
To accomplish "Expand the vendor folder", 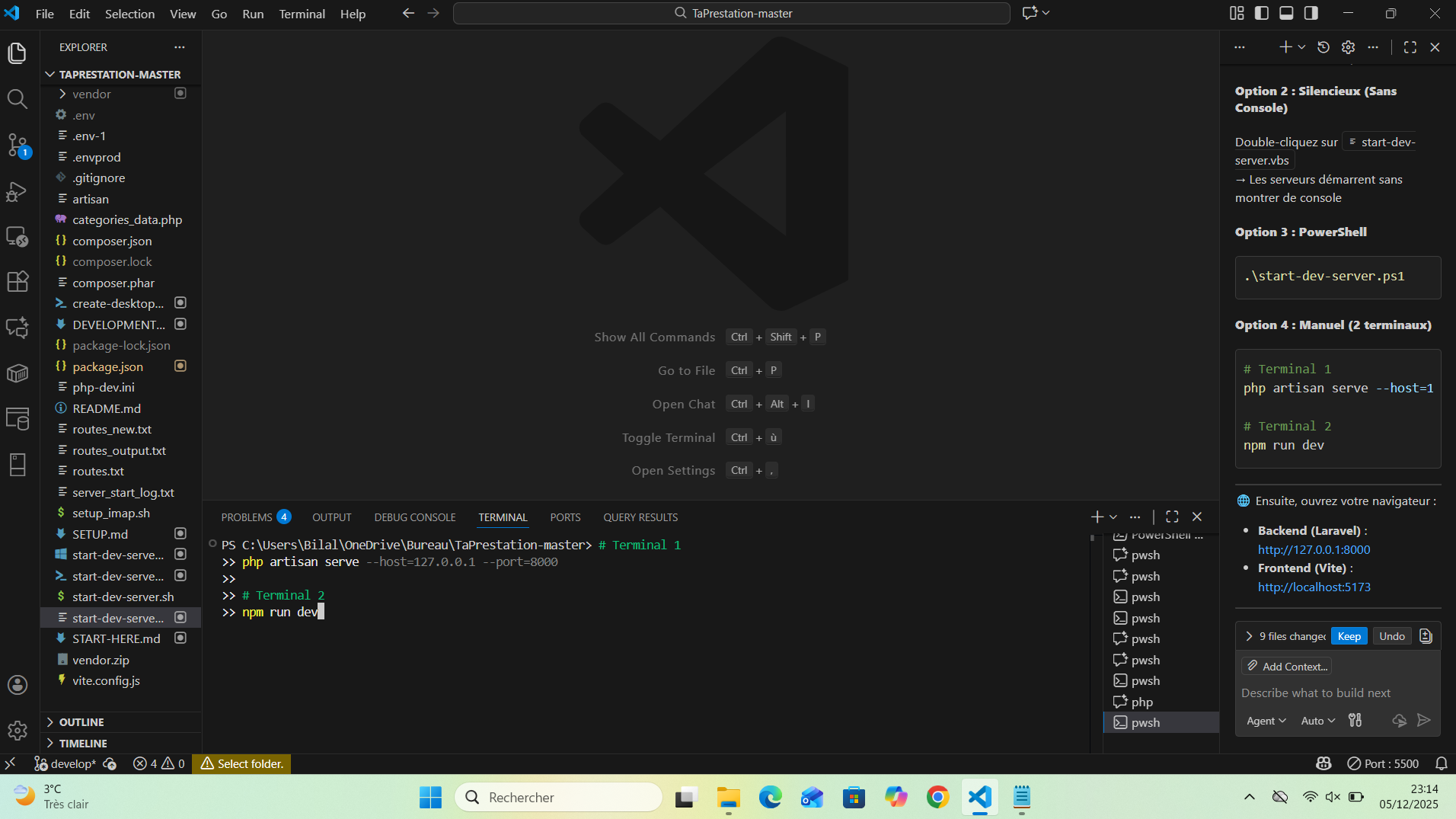I will click(x=91, y=94).
